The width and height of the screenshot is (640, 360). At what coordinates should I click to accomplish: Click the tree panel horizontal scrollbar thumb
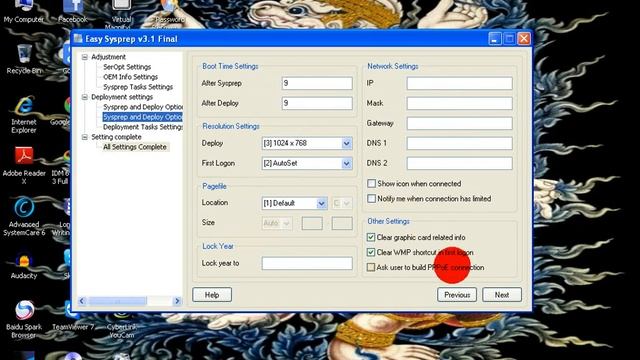click(118, 301)
